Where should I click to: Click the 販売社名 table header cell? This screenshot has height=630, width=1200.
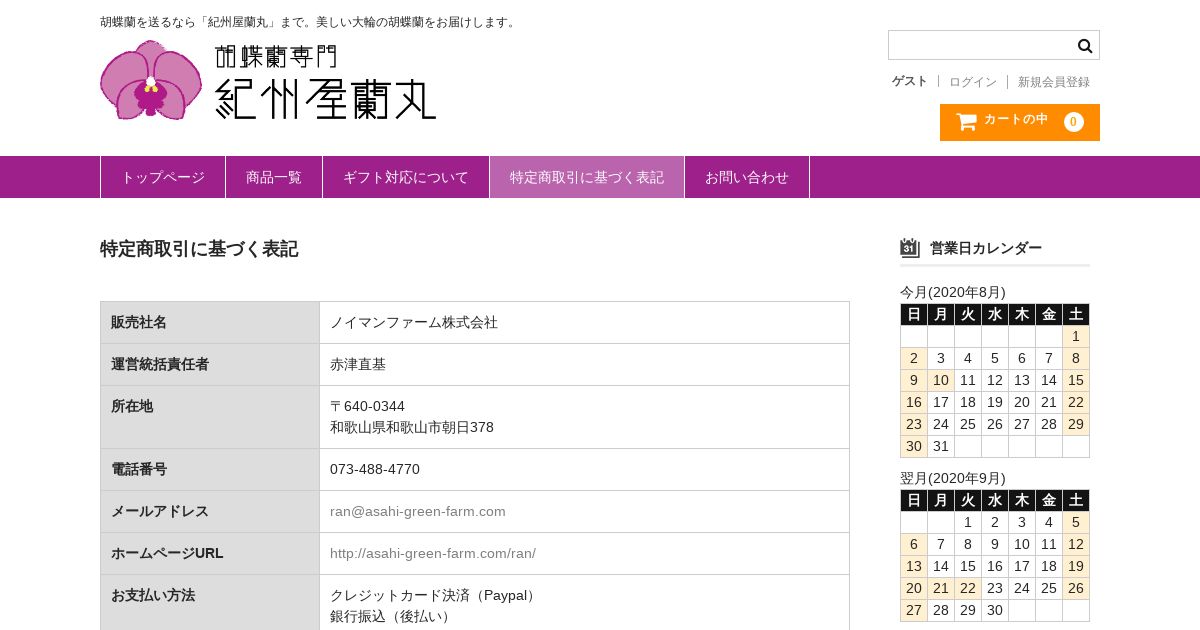(x=210, y=322)
